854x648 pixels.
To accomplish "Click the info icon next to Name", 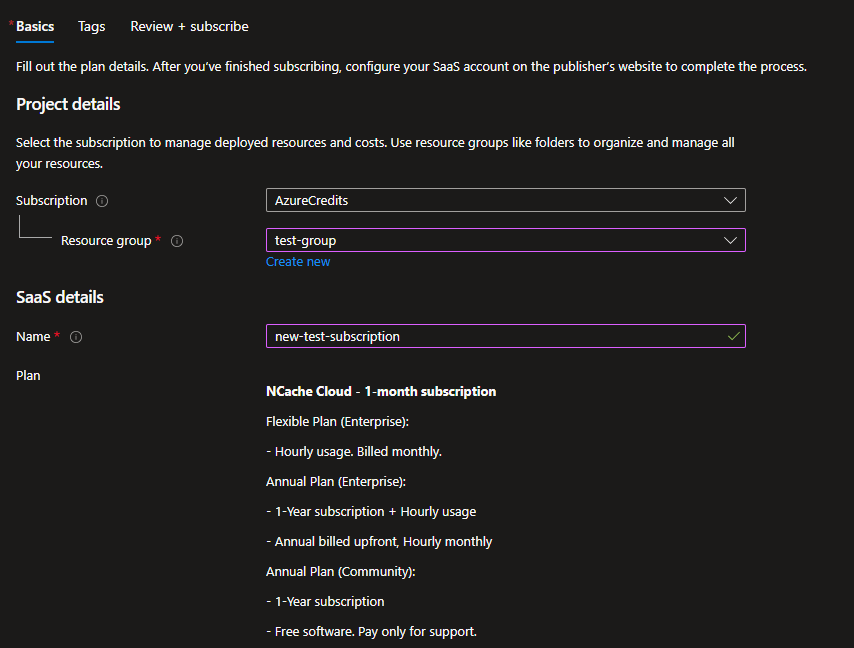I will click(76, 337).
